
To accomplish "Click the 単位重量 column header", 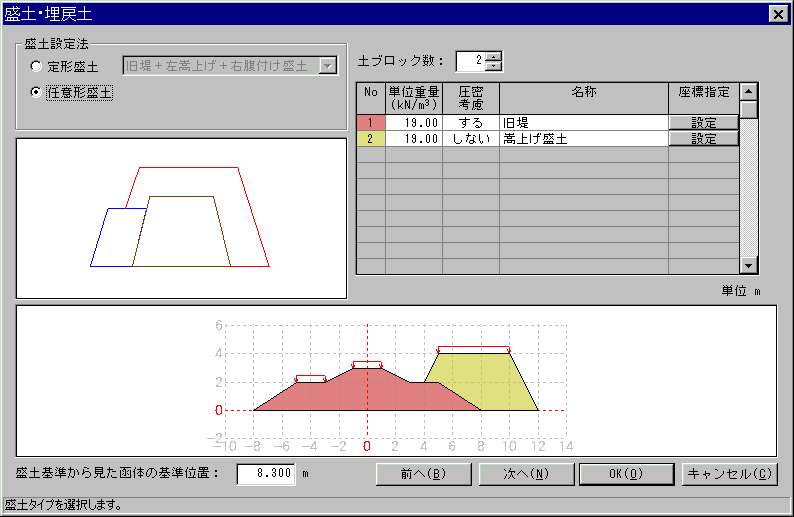I will pyautogui.click(x=414, y=98).
